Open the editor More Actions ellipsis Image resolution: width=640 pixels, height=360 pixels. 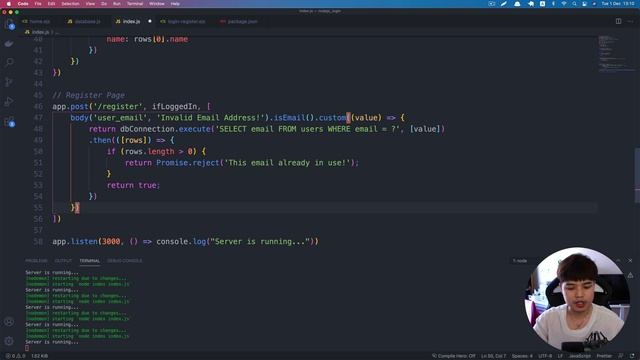630,21
